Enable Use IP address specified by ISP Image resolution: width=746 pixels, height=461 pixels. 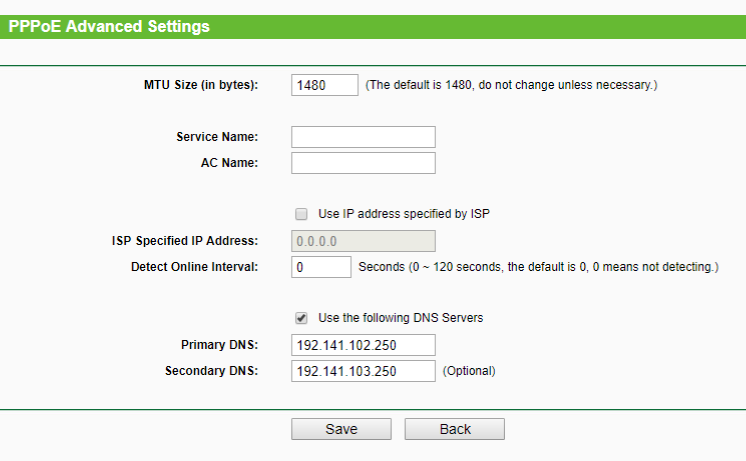click(301, 214)
